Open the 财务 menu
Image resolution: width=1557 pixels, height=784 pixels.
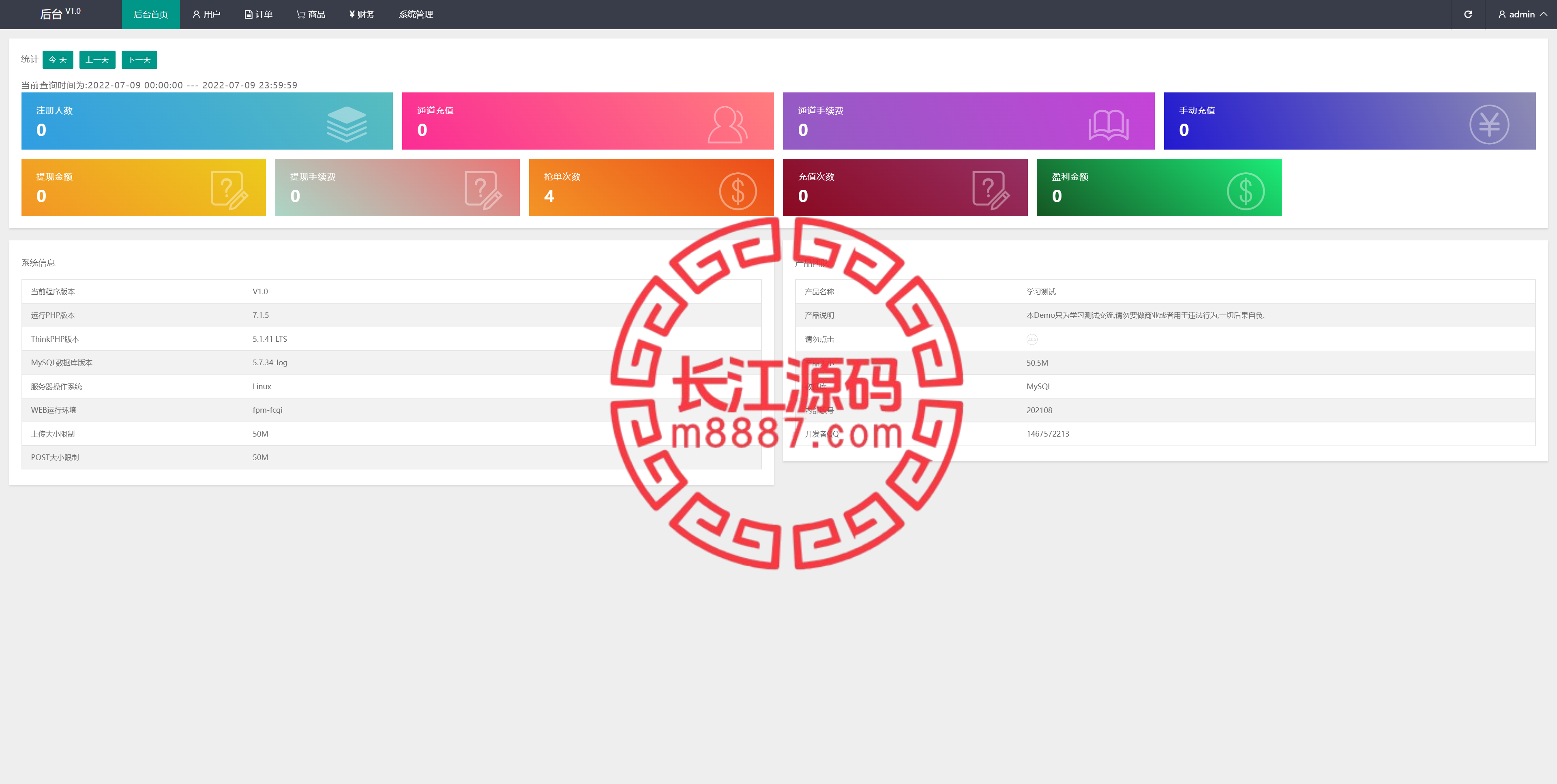click(361, 15)
